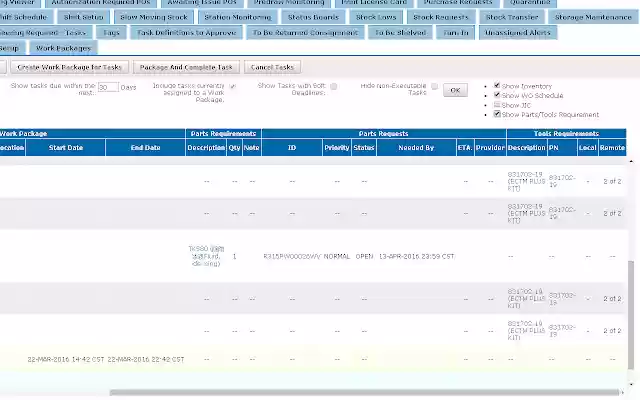Open the Storage Maintenance tab
Screen dimensions: 640x400
pos(593,17)
